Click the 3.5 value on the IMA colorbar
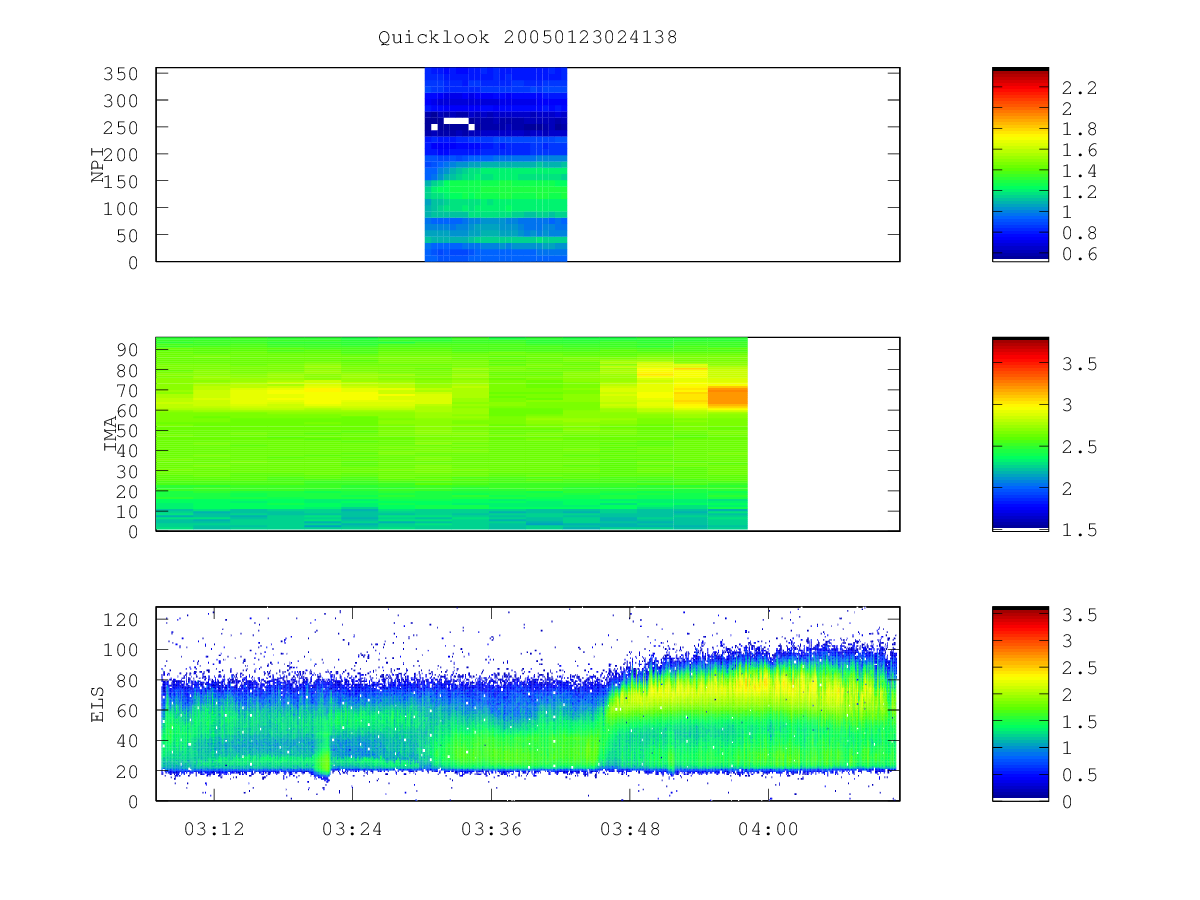Viewport: 1200px width, 900px height. click(1080, 364)
